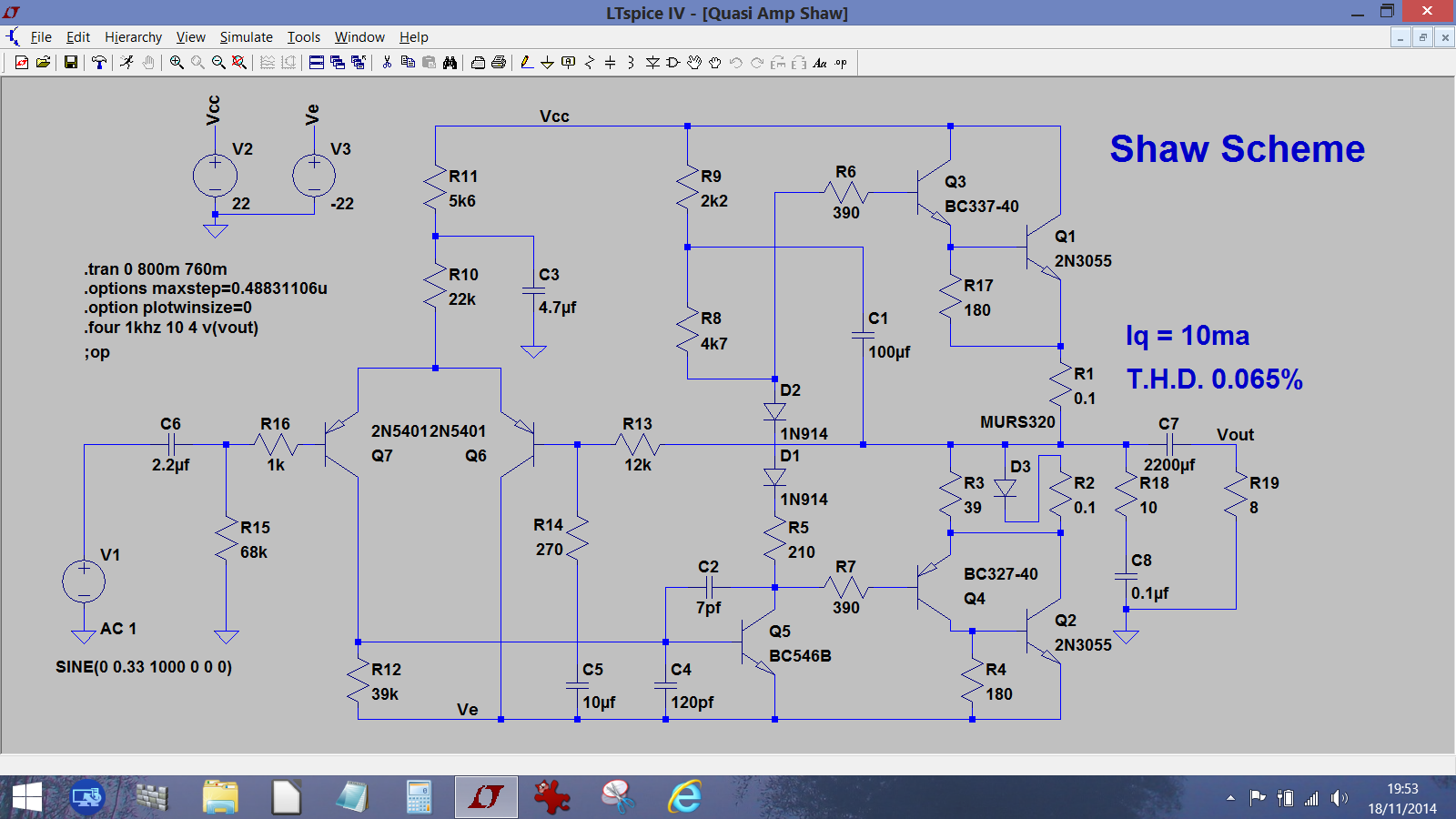Screen dimensions: 1456x819
Task: Open File Explorer from the taskbar
Action: tap(220, 798)
